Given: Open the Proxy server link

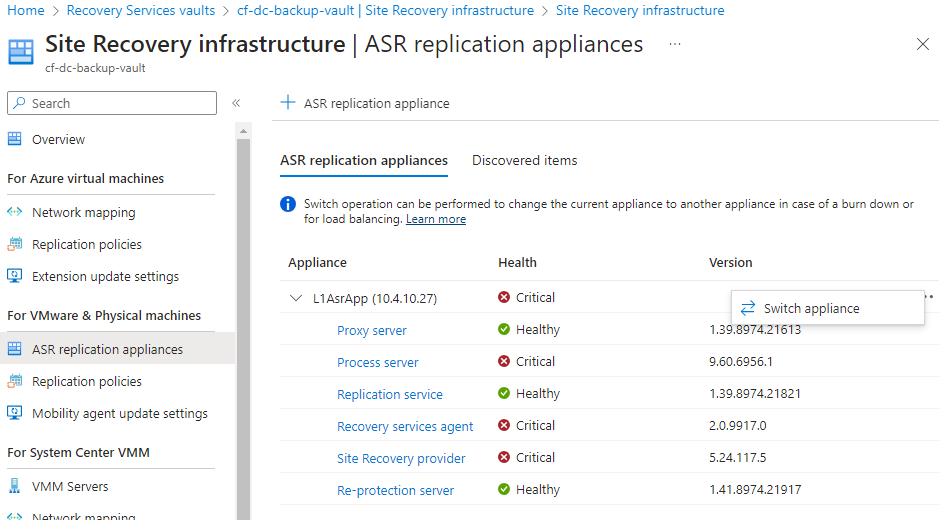Looking at the screenshot, I should click(372, 330).
